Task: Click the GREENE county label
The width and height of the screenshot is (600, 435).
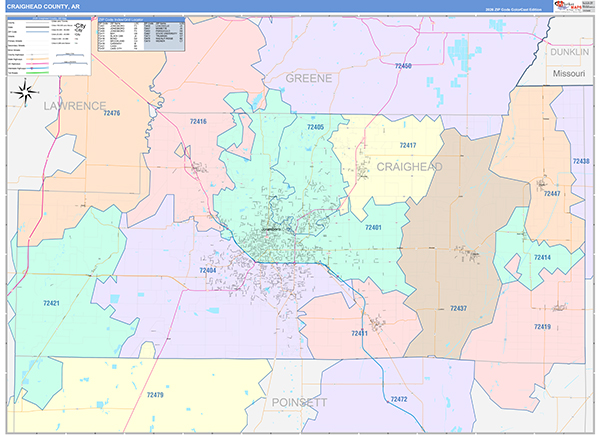Action: click(308, 77)
